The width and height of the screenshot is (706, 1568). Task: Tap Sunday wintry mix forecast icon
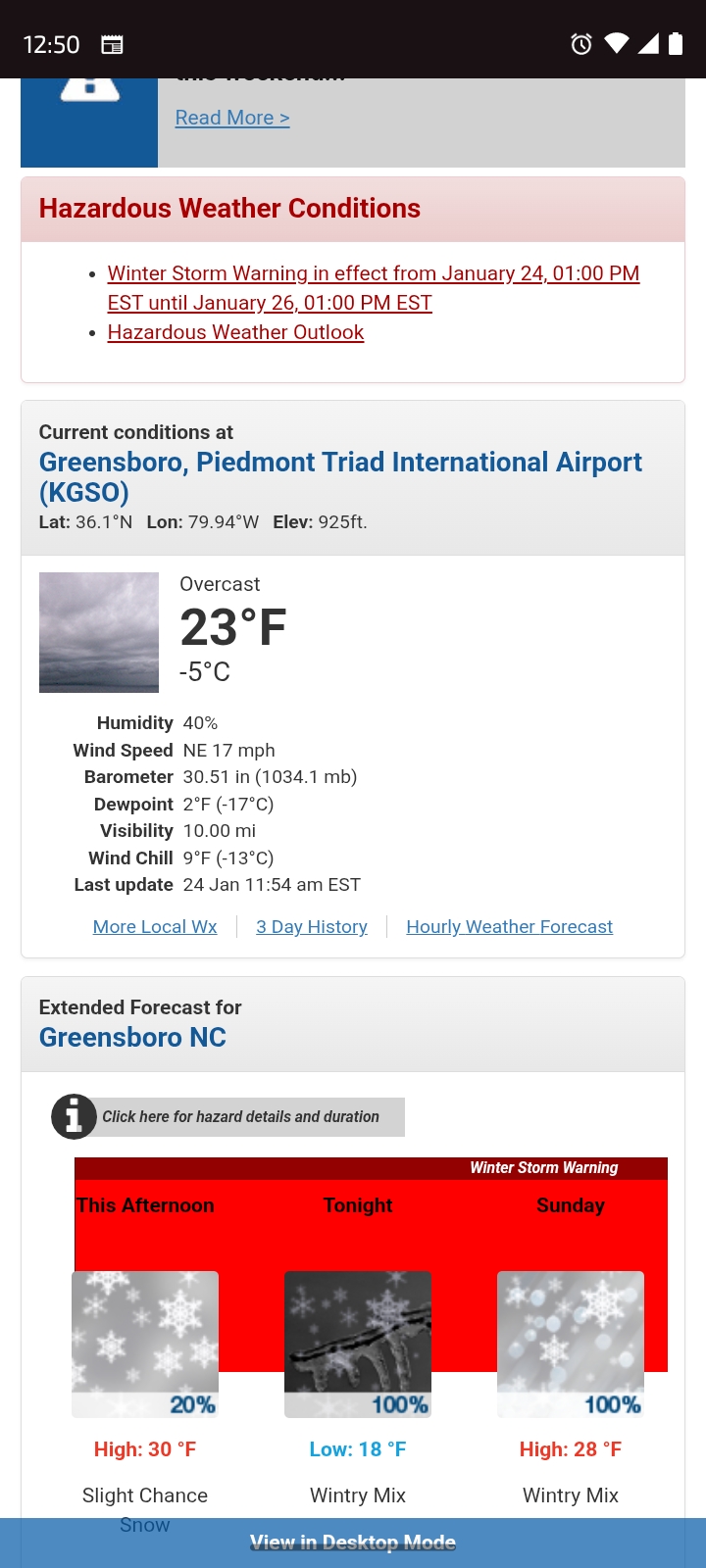pos(571,1344)
